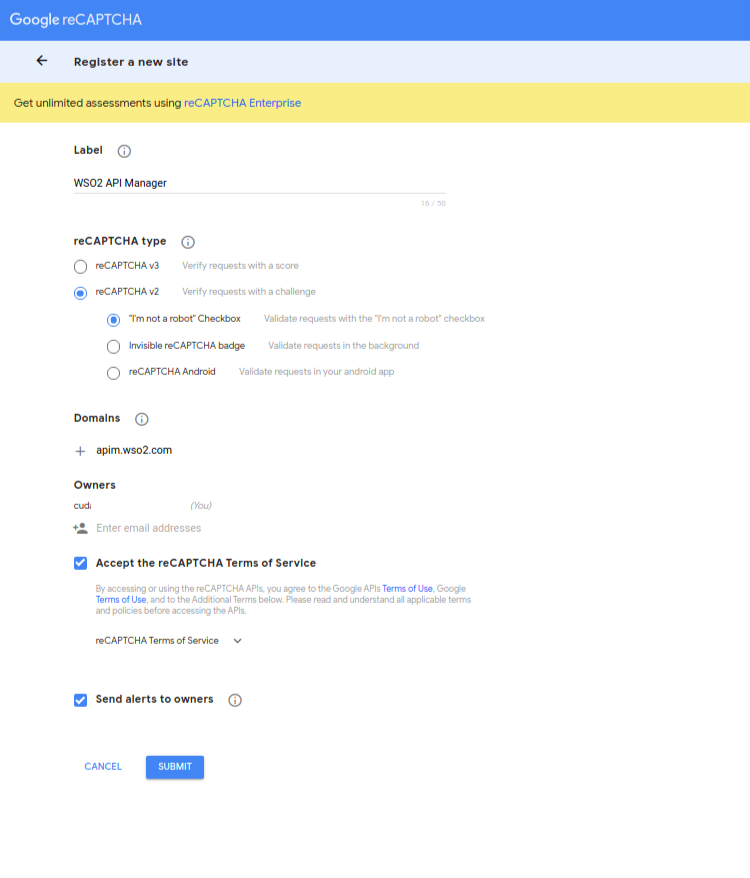Click the "Verify requests with a challenge" description
The image size is (750, 878).
click(x=249, y=292)
